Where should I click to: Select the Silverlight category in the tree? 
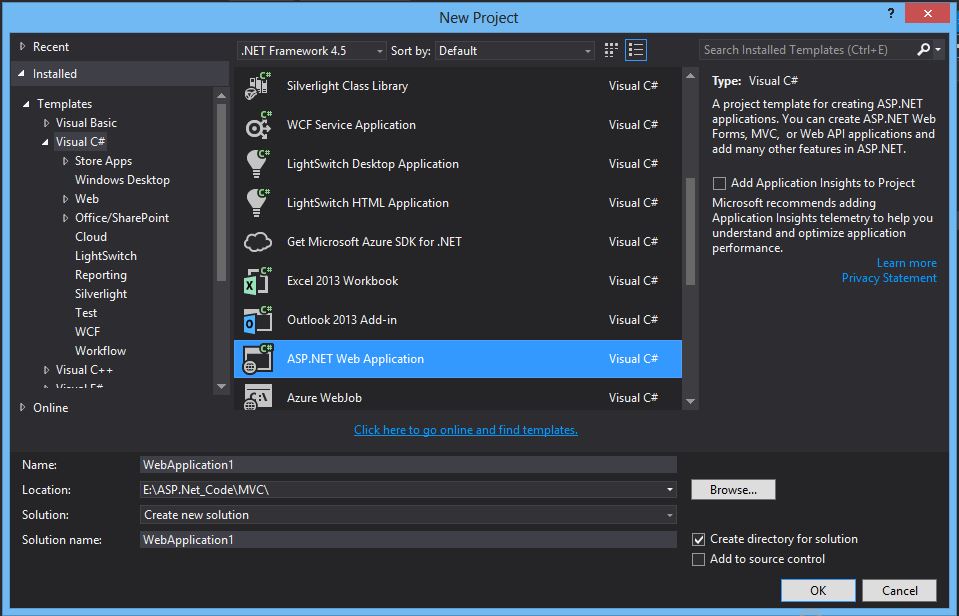click(x=101, y=294)
